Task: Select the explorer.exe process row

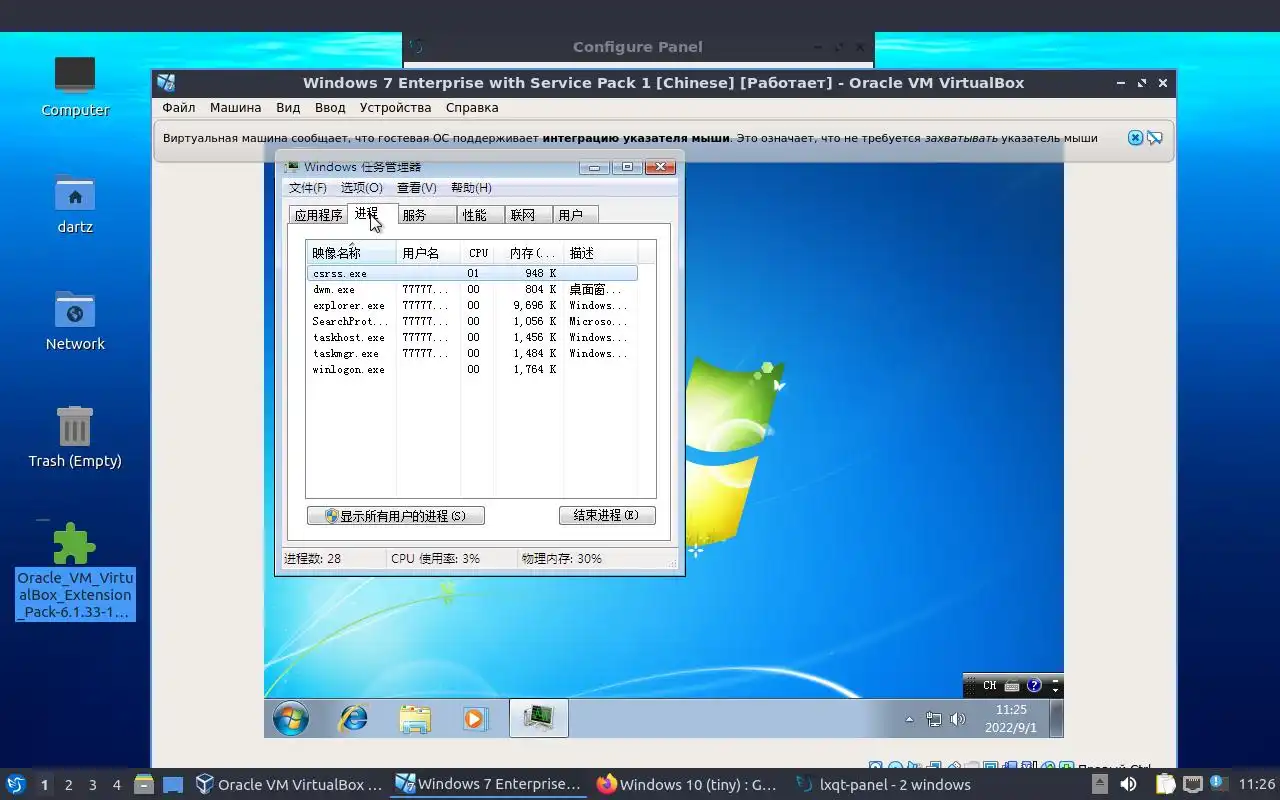Action: (x=472, y=305)
